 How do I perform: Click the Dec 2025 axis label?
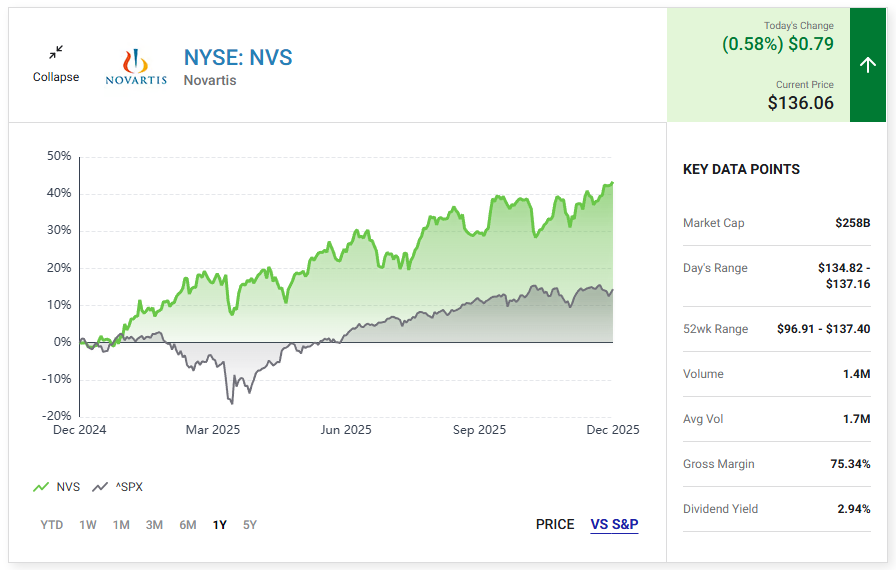pos(613,430)
